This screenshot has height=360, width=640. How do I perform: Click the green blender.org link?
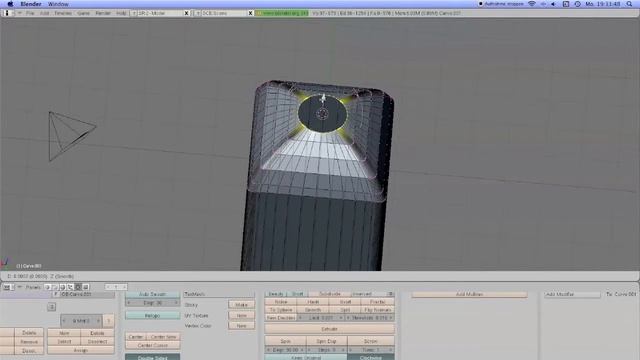(x=282, y=13)
